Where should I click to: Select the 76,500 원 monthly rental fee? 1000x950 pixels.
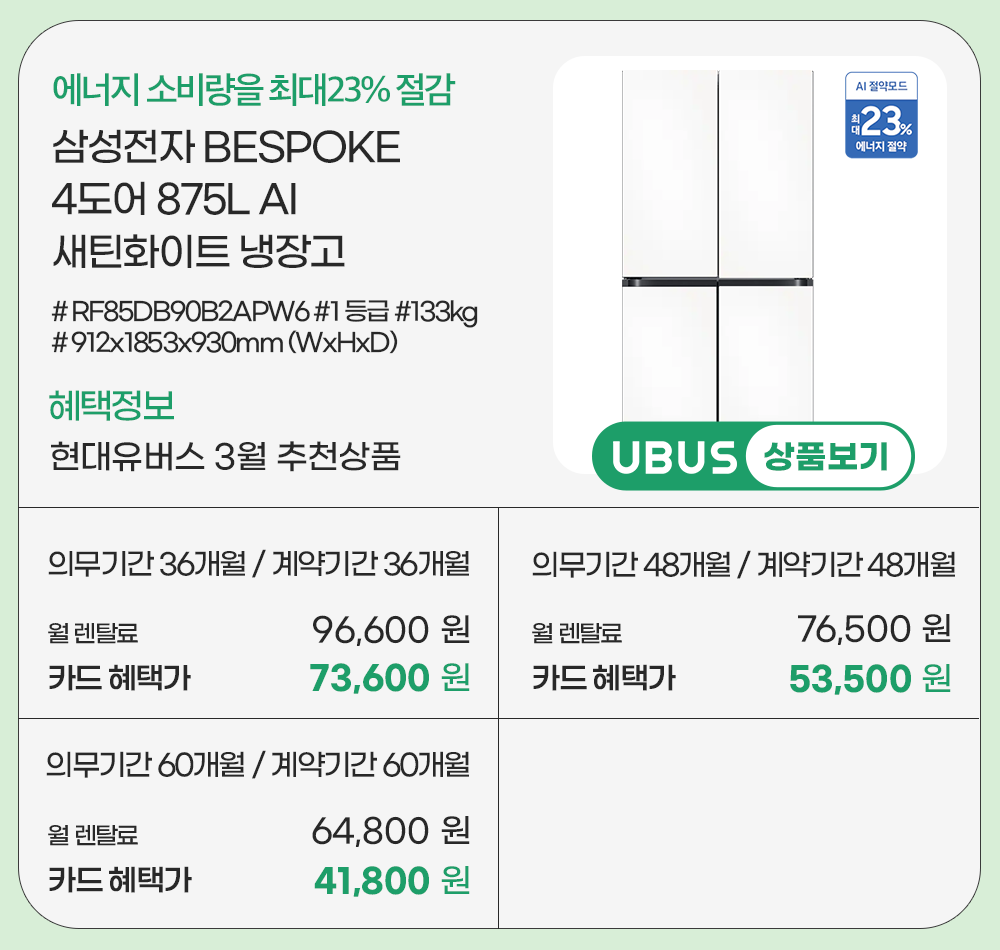[x=873, y=629]
